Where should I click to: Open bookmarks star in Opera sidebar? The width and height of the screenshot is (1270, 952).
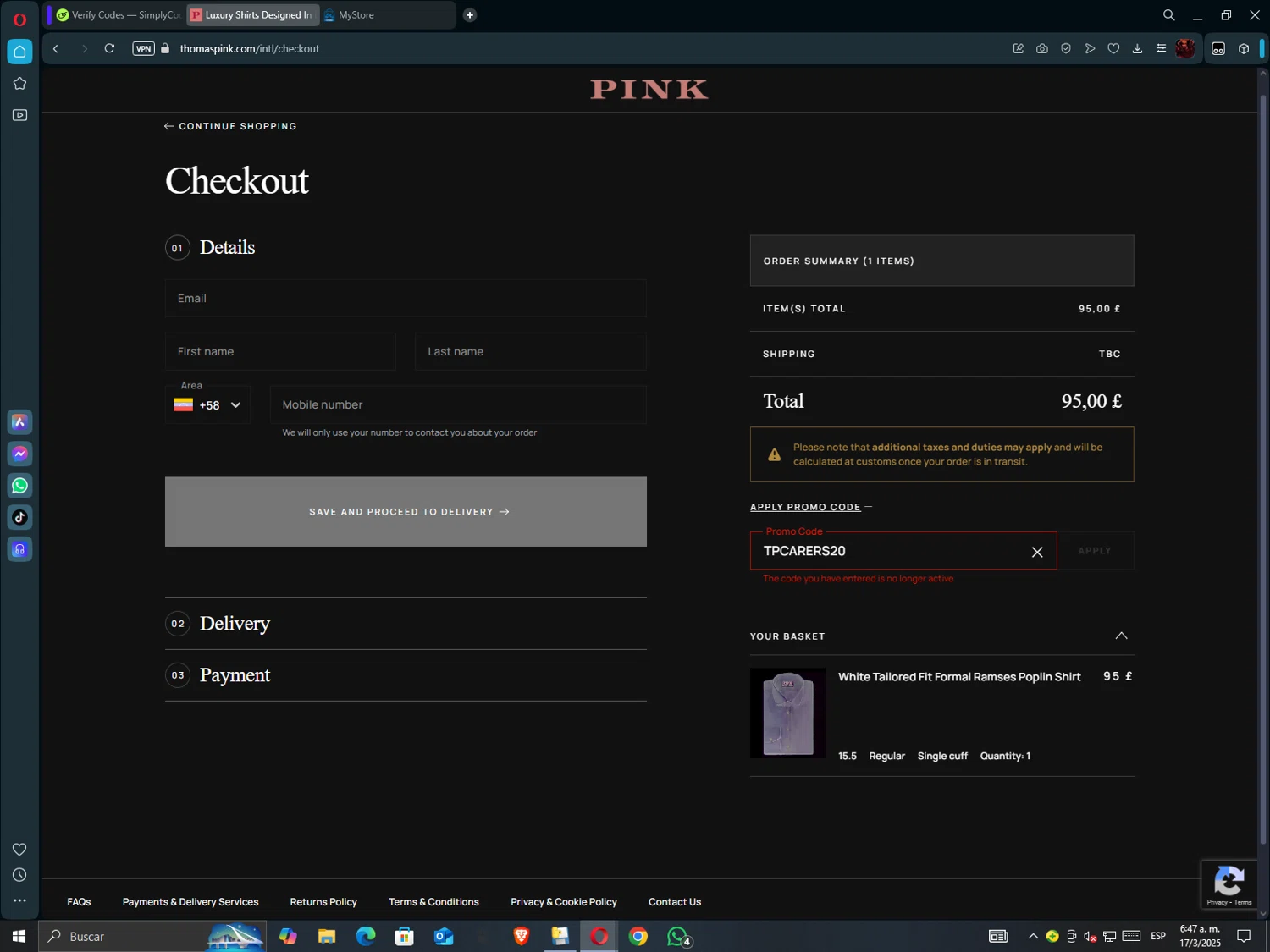pos(19,83)
